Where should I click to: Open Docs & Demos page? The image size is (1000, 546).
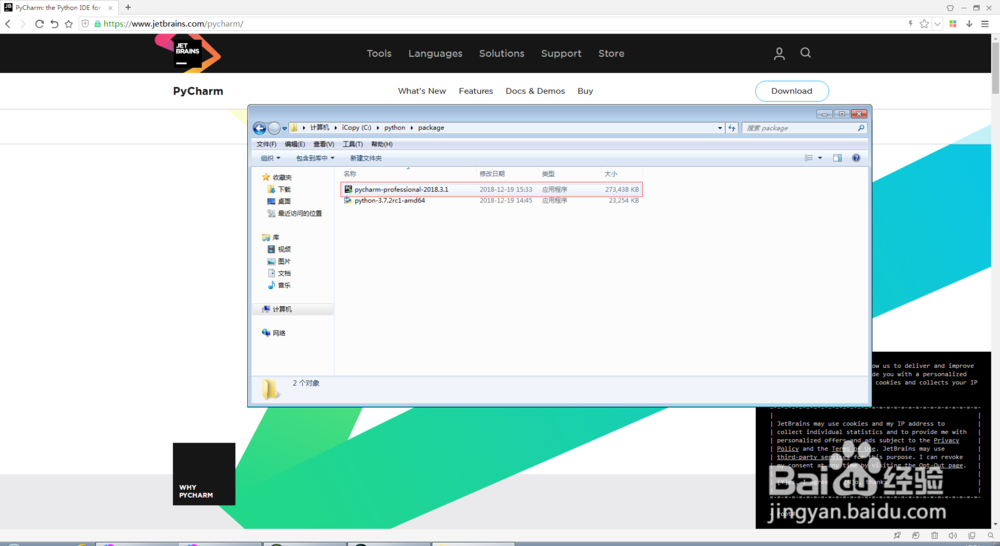[x=535, y=91]
